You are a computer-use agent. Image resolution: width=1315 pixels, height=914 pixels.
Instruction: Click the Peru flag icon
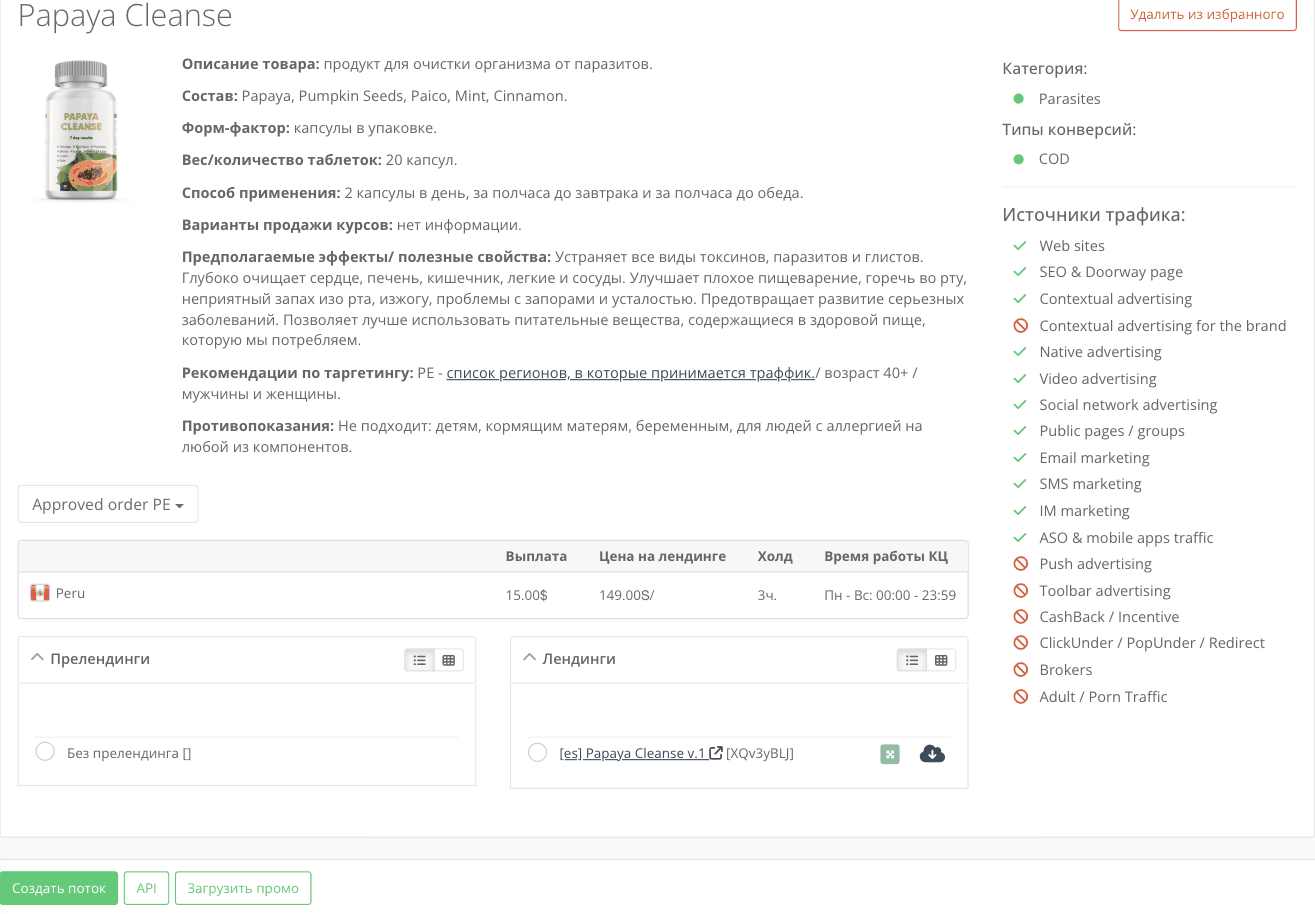tap(40, 593)
